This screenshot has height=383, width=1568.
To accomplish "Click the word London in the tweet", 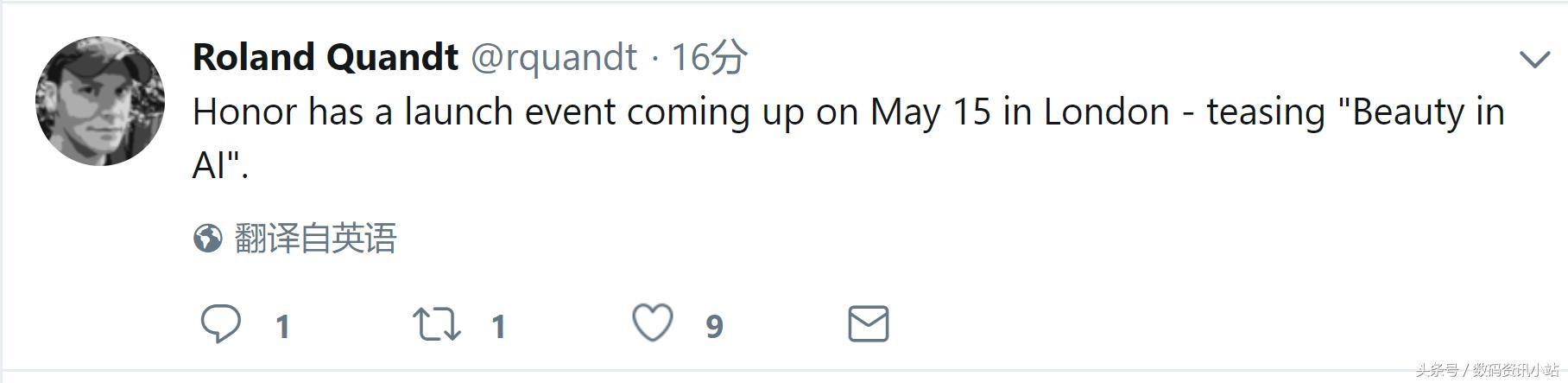I will [x=1106, y=112].
